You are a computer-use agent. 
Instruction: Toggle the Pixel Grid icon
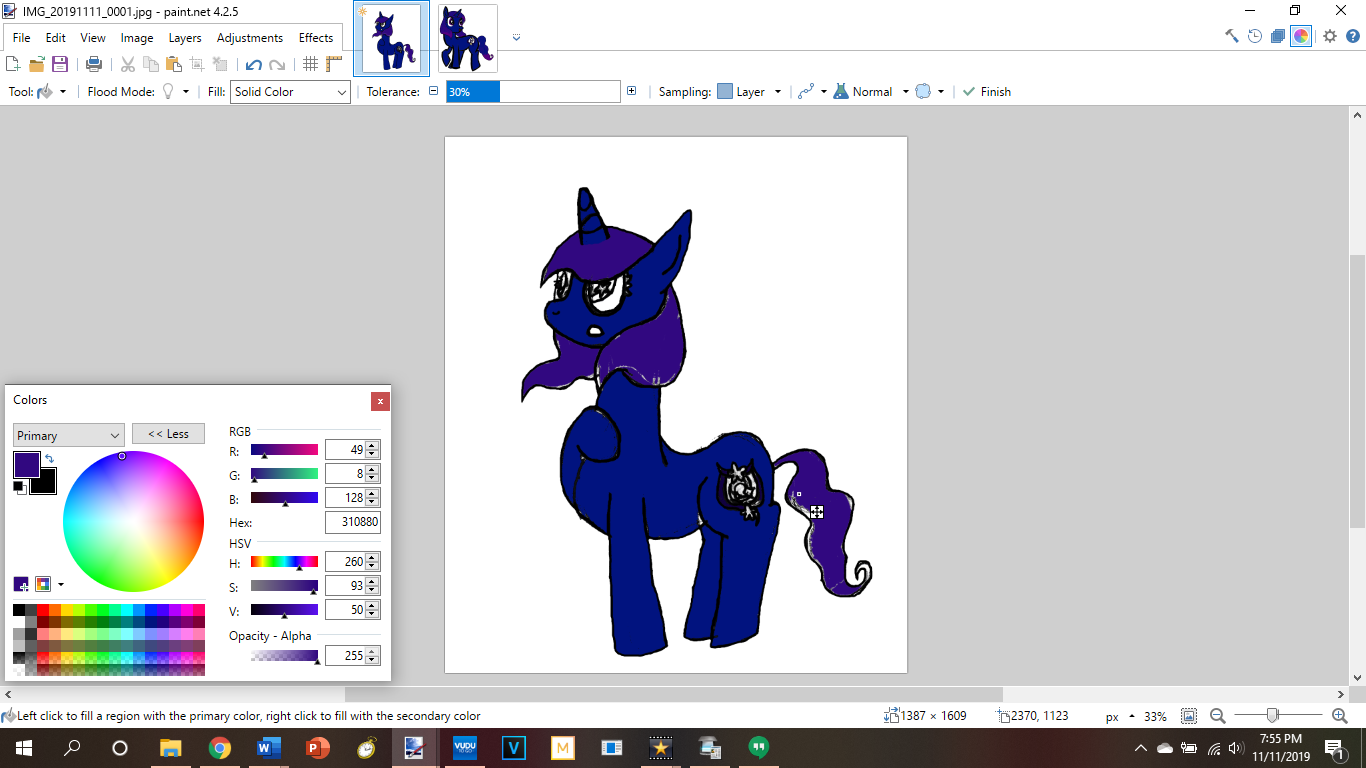point(310,64)
